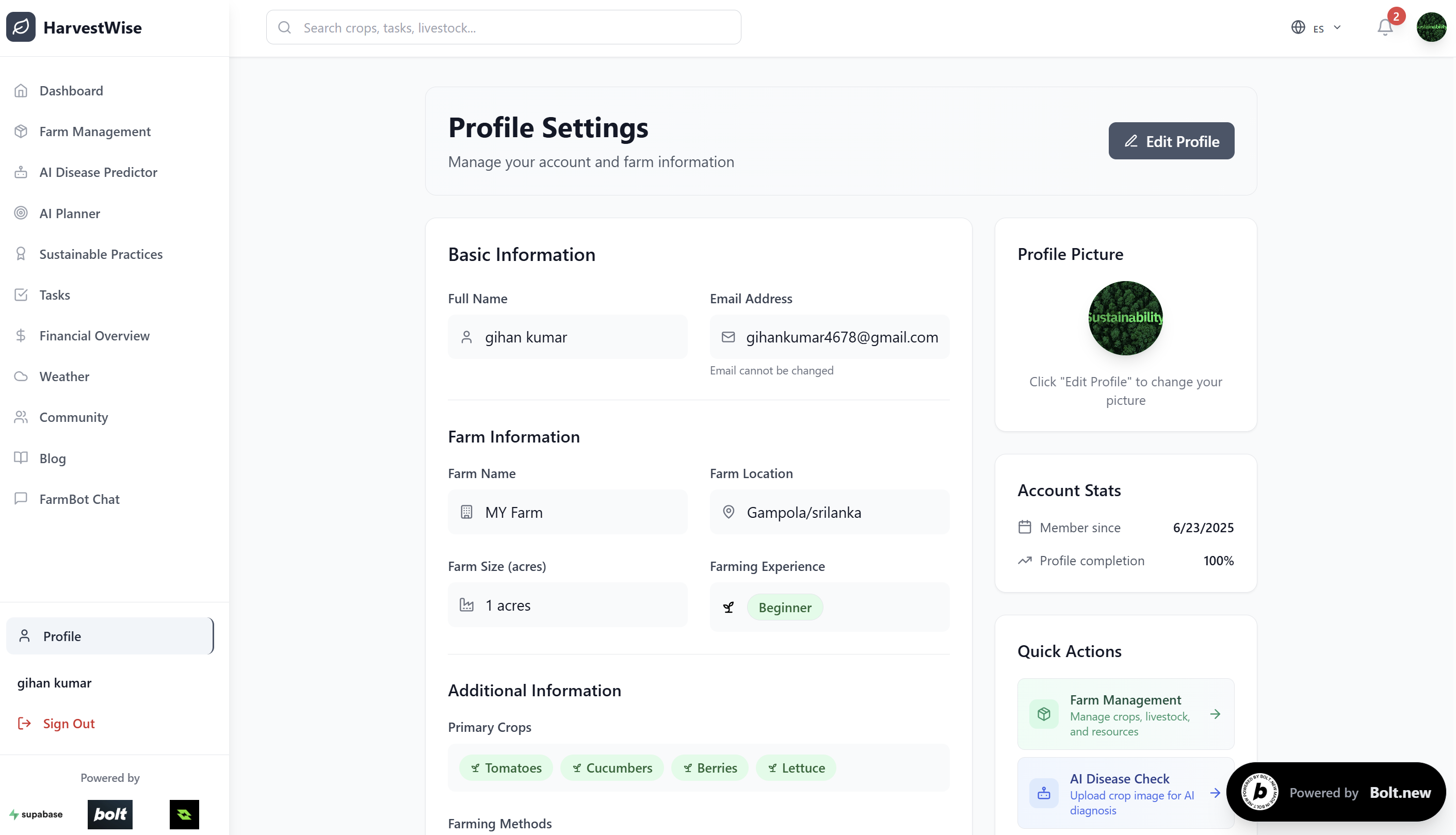Select the Cucumbers crop tag
Screen dimensions: 1456x835
coord(611,767)
